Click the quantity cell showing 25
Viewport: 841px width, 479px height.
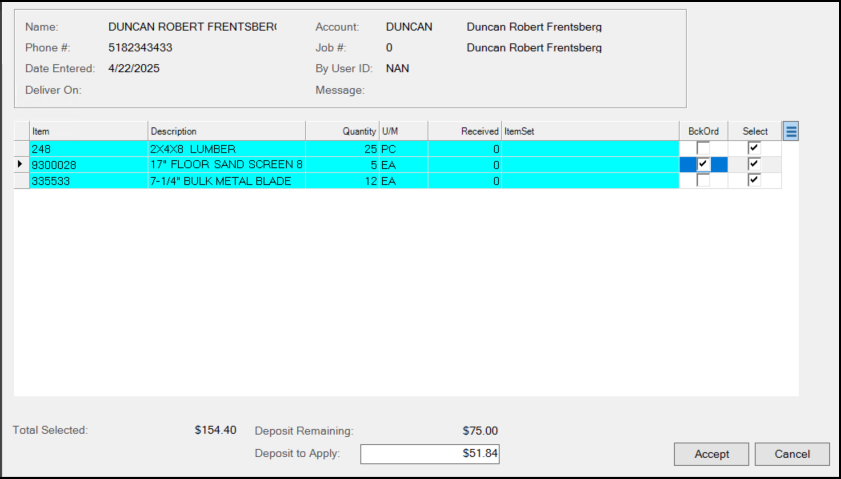[x=341, y=148]
